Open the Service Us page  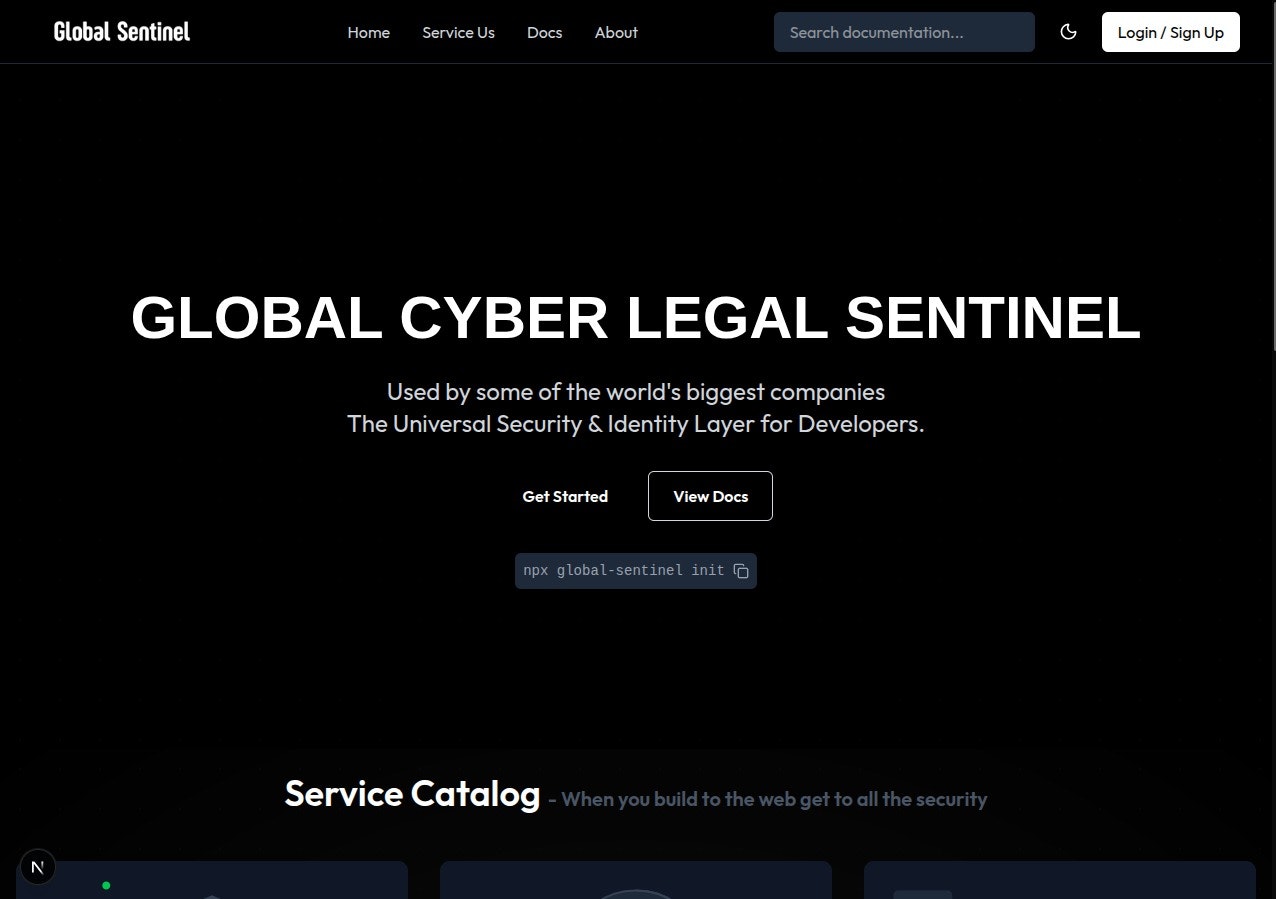click(458, 32)
